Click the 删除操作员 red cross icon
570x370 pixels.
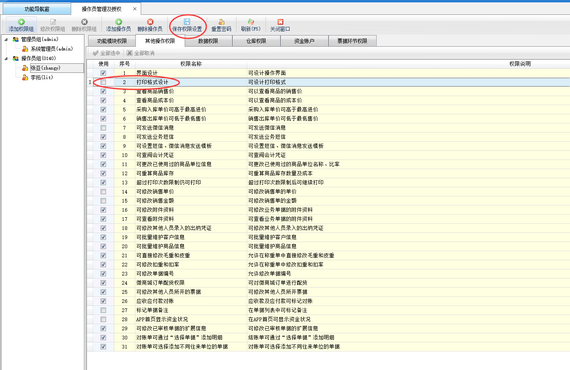point(150,22)
